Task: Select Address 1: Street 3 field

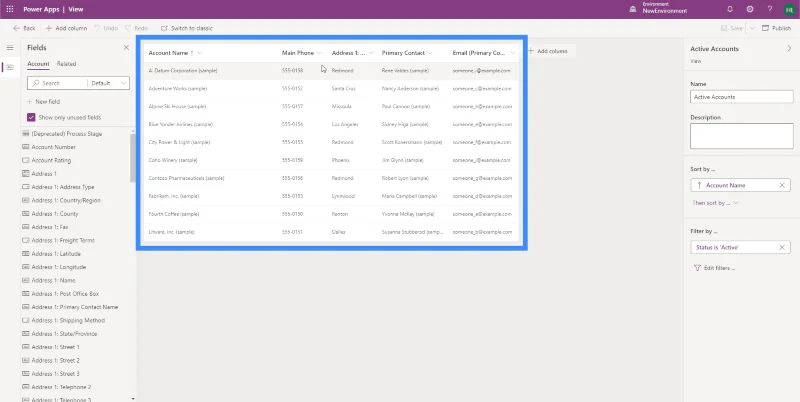Action: click(x=51, y=373)
